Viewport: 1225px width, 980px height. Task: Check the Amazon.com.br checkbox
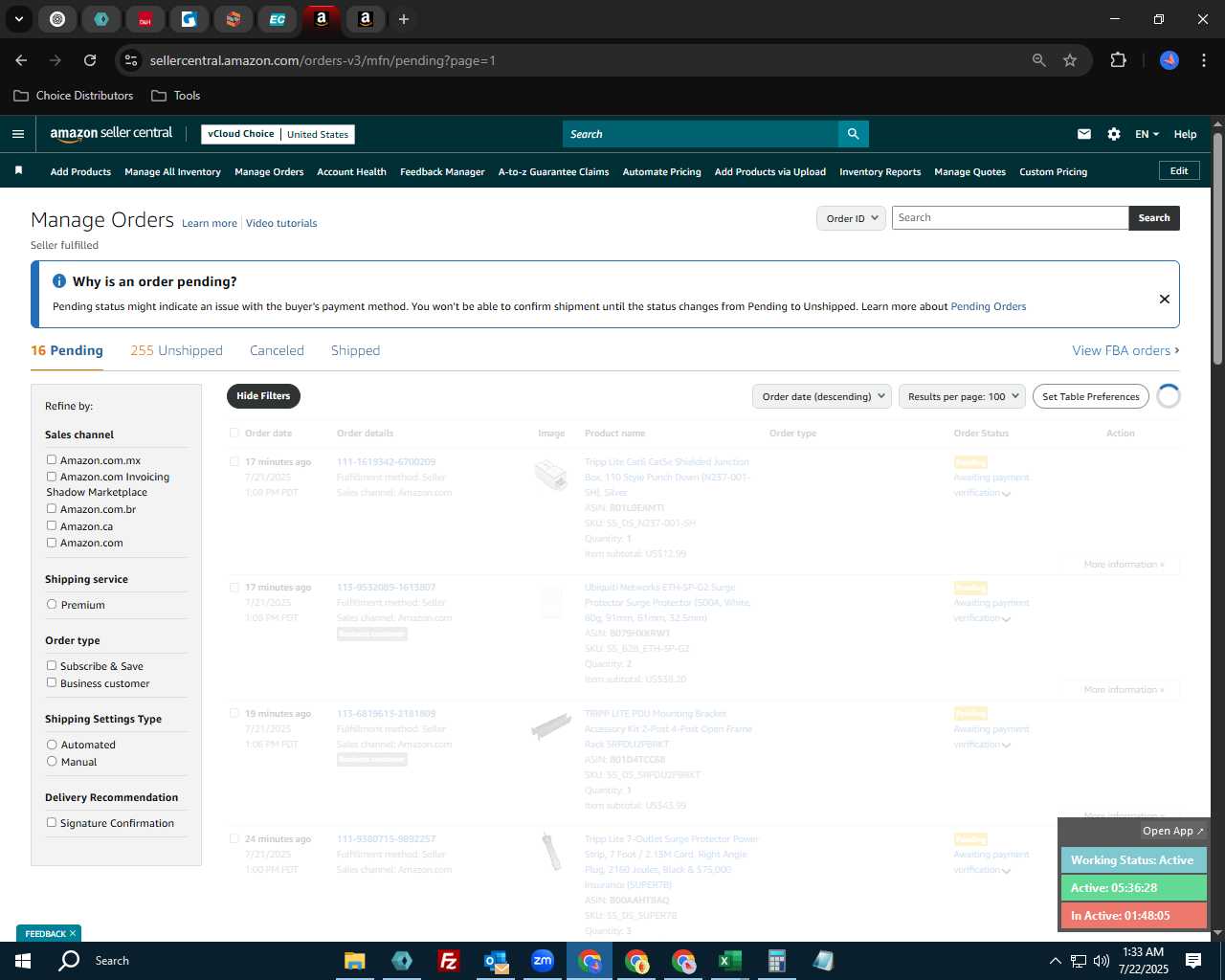[52, 508]
